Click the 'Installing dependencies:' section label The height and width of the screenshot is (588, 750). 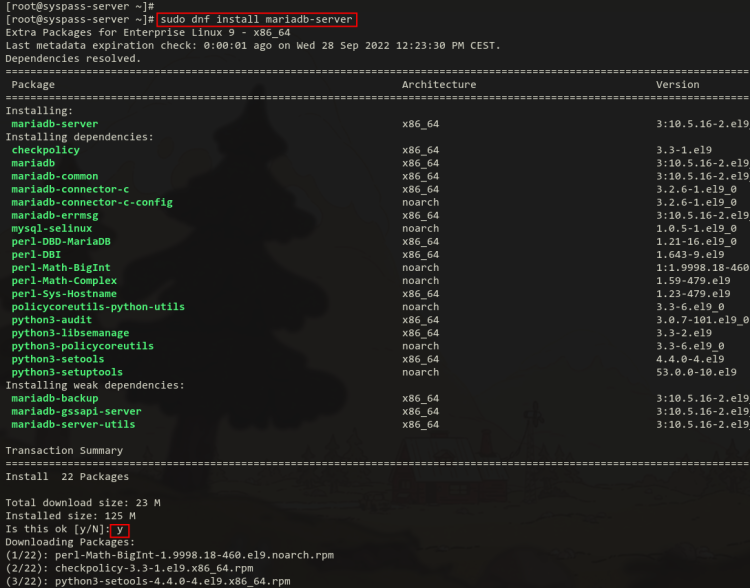(x=79, y=137)
